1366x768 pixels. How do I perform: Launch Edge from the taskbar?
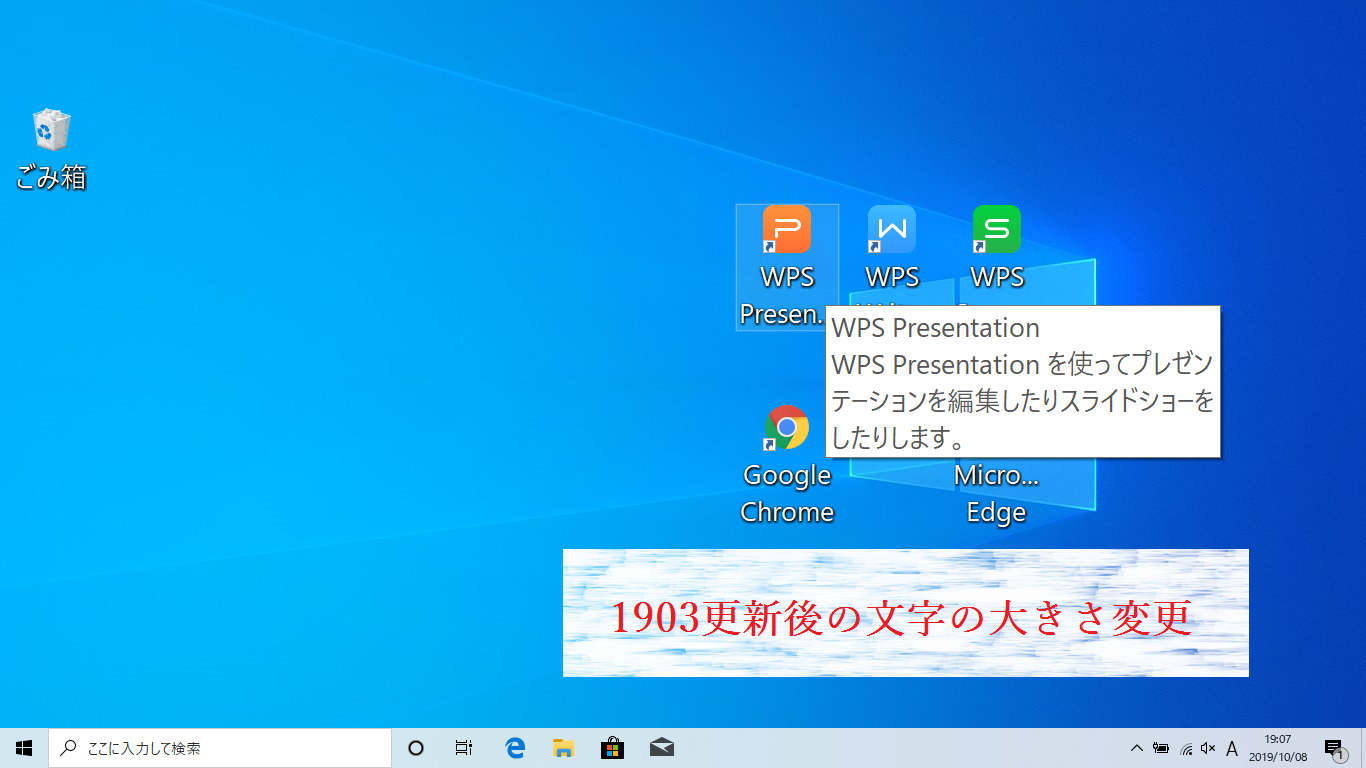click(x=515, y=748)
